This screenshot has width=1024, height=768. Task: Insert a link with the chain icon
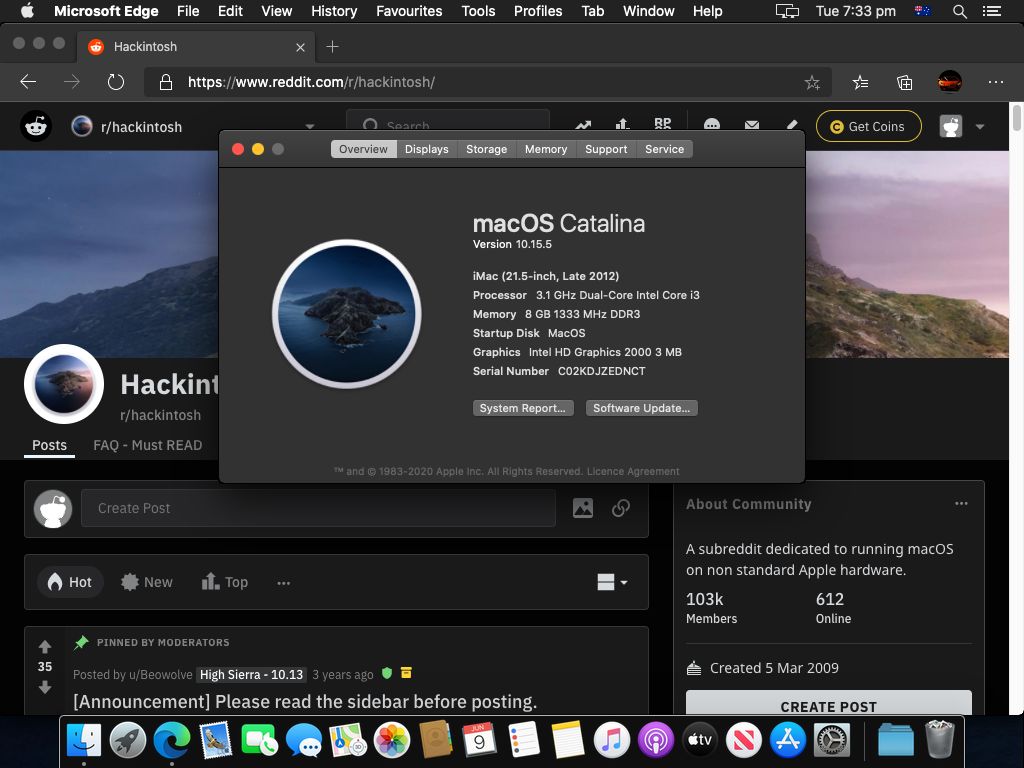(x=621, y=508)
